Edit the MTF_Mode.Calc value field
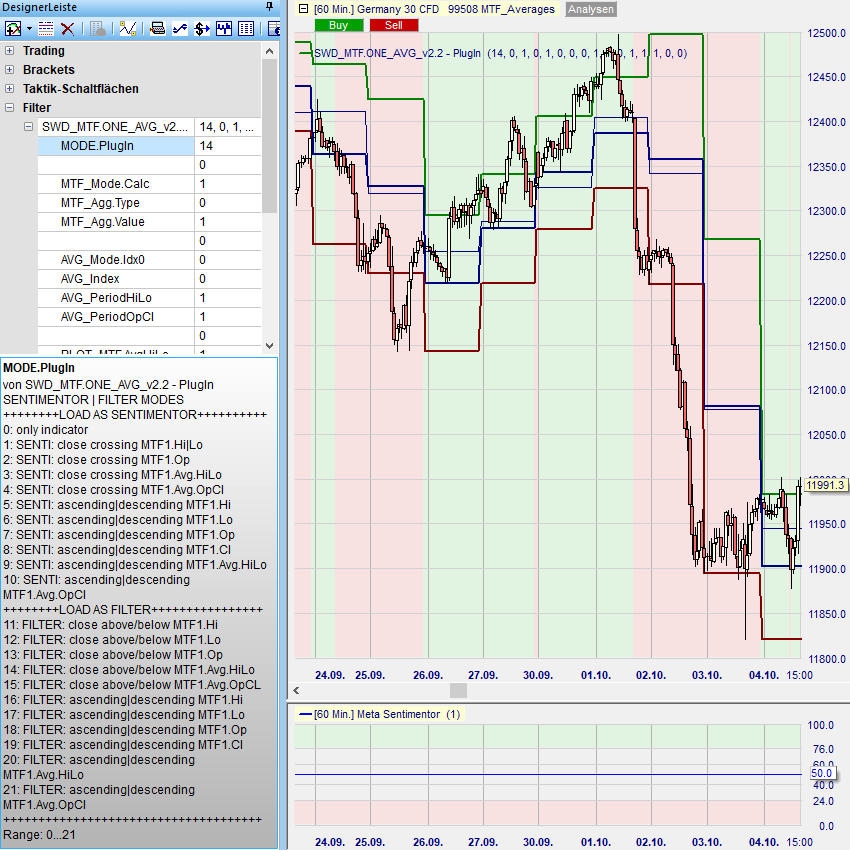Image resolution: width=850 pixels, height=850 pixels. tap(228, 184)
